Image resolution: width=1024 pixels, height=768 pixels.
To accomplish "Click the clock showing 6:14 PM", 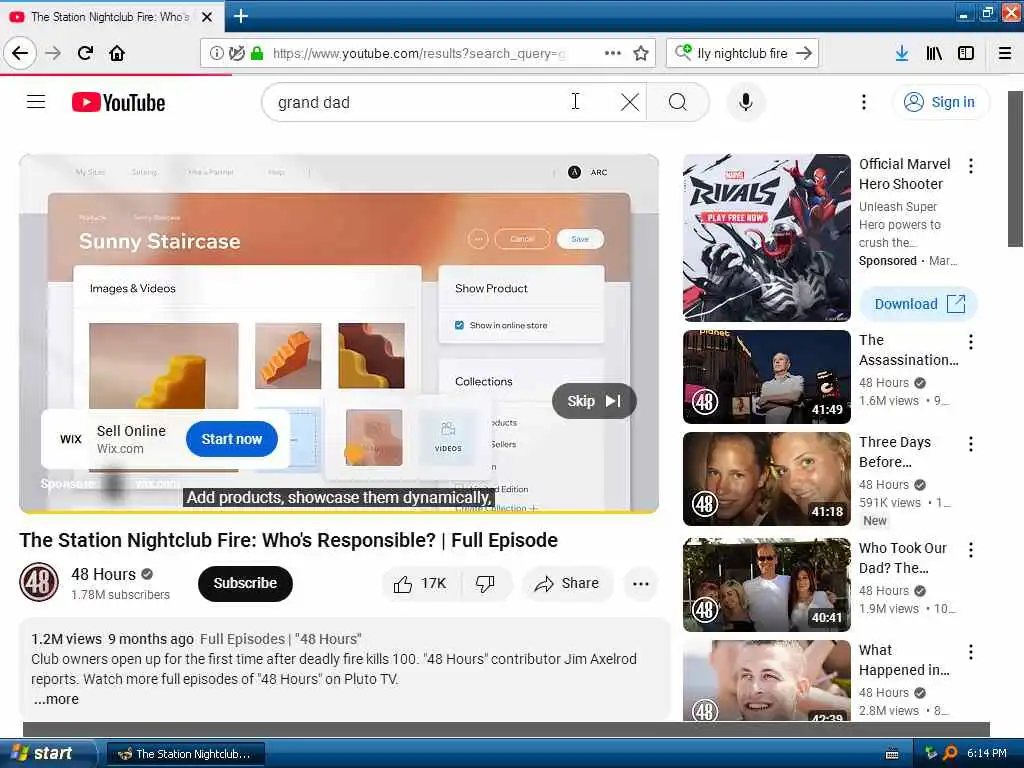I will click(x=986, y=753).
